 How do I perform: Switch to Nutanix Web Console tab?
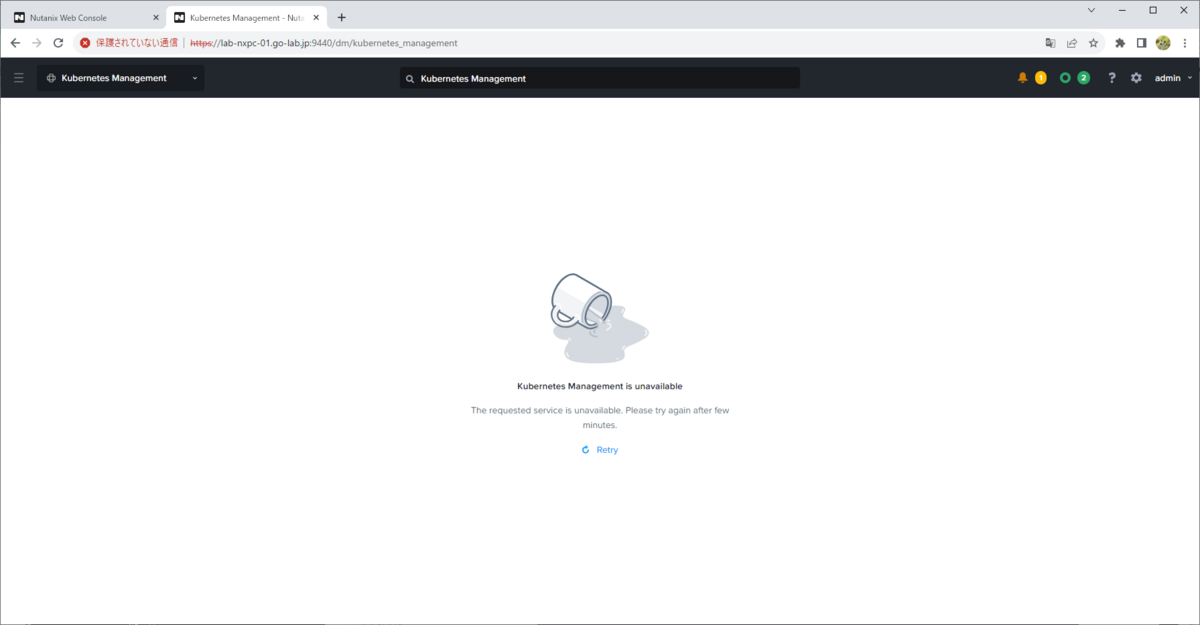(85, 17)
